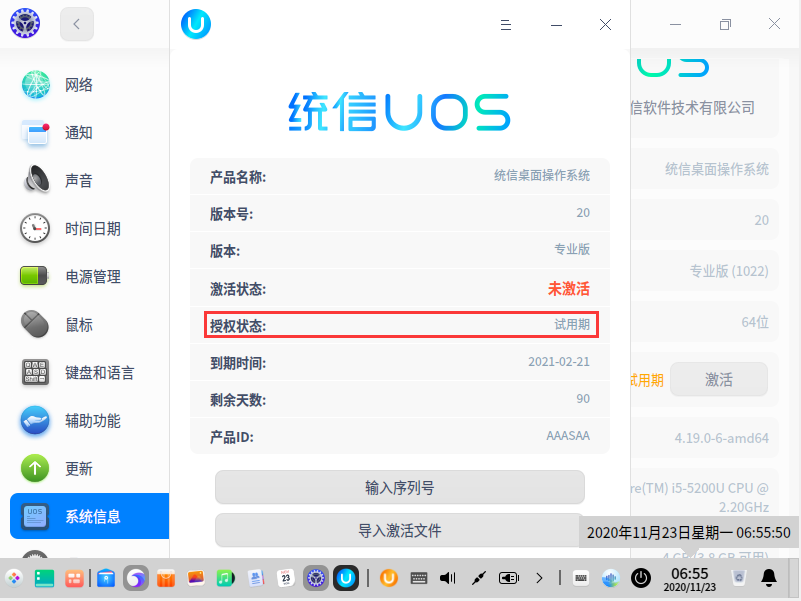
Task: Open the contacts dock icon
Action: click(x=256, y=578)
